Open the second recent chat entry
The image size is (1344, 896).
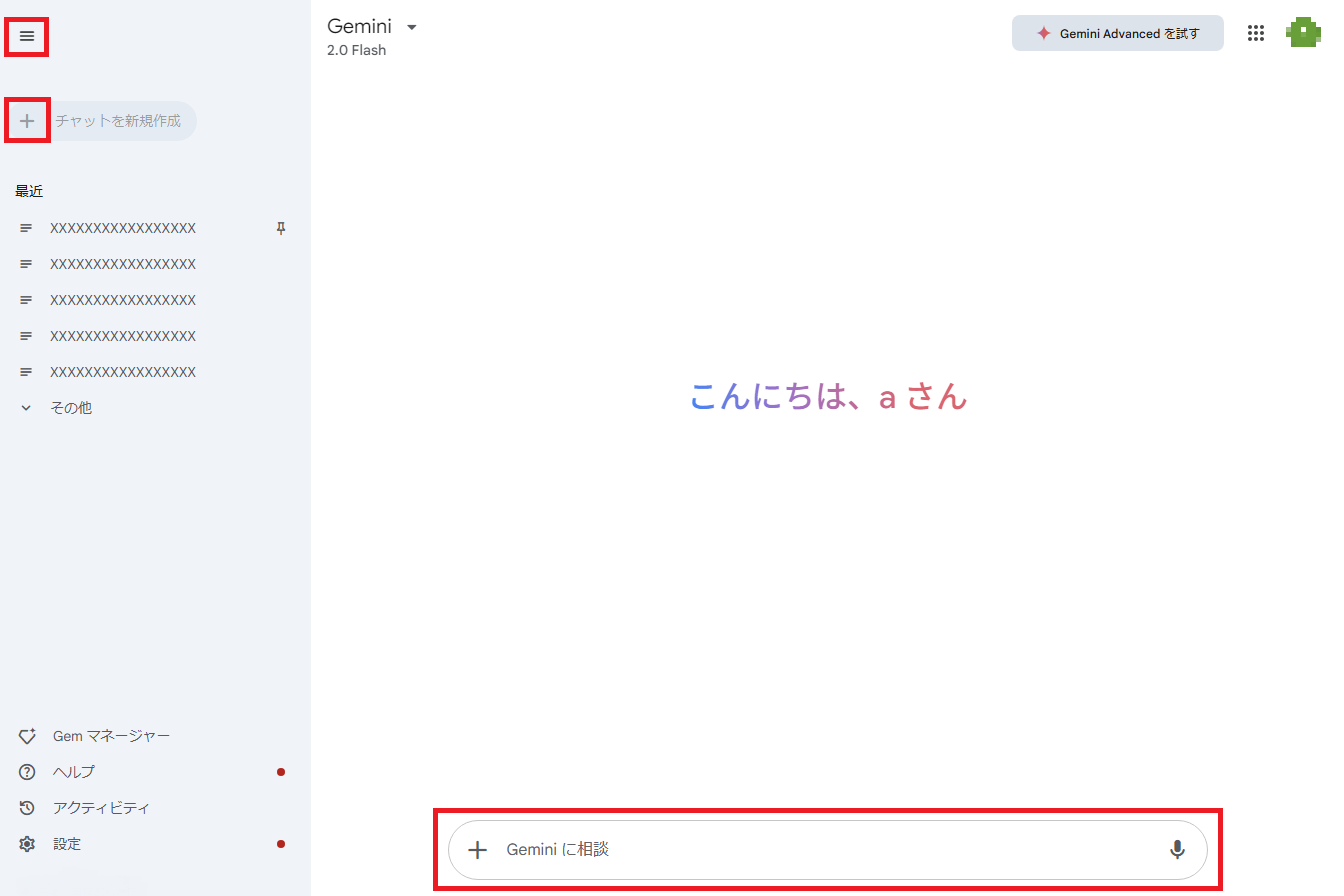(122, 264)
